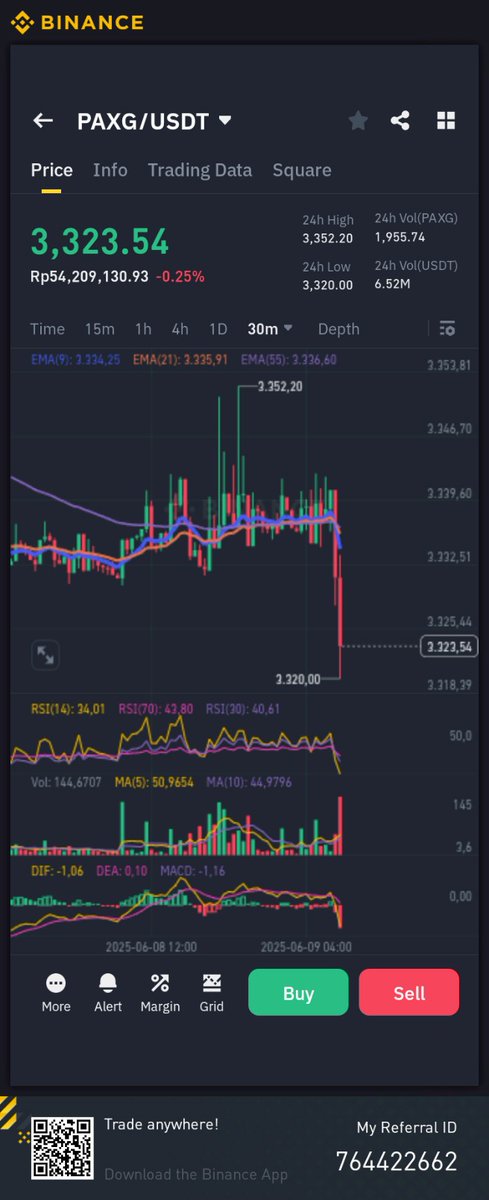Click the referral ID 764422662
The height and width of the screenshot is (1200, 489).
pyautogui.click(x=397, y=1162)
